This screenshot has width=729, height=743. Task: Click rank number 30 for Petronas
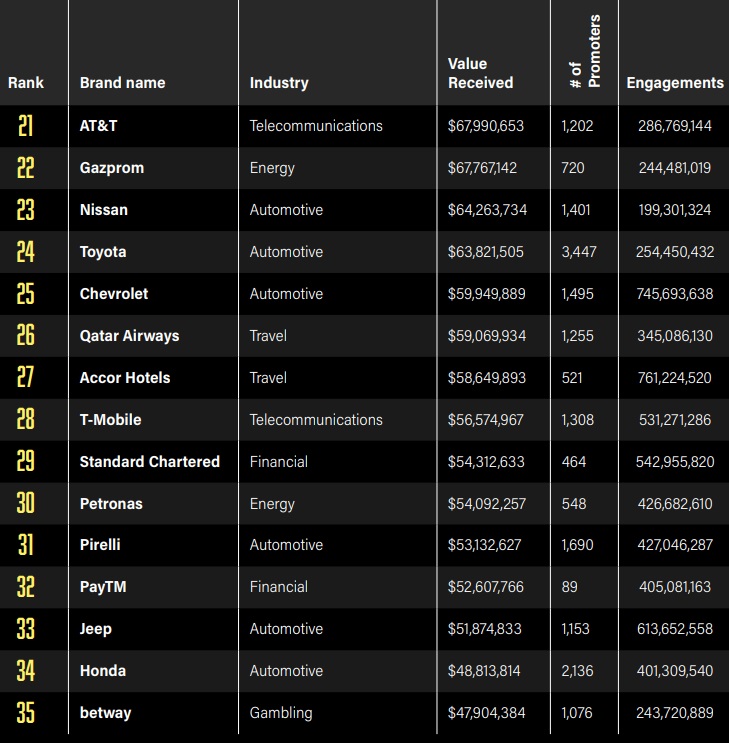(26, 504)
